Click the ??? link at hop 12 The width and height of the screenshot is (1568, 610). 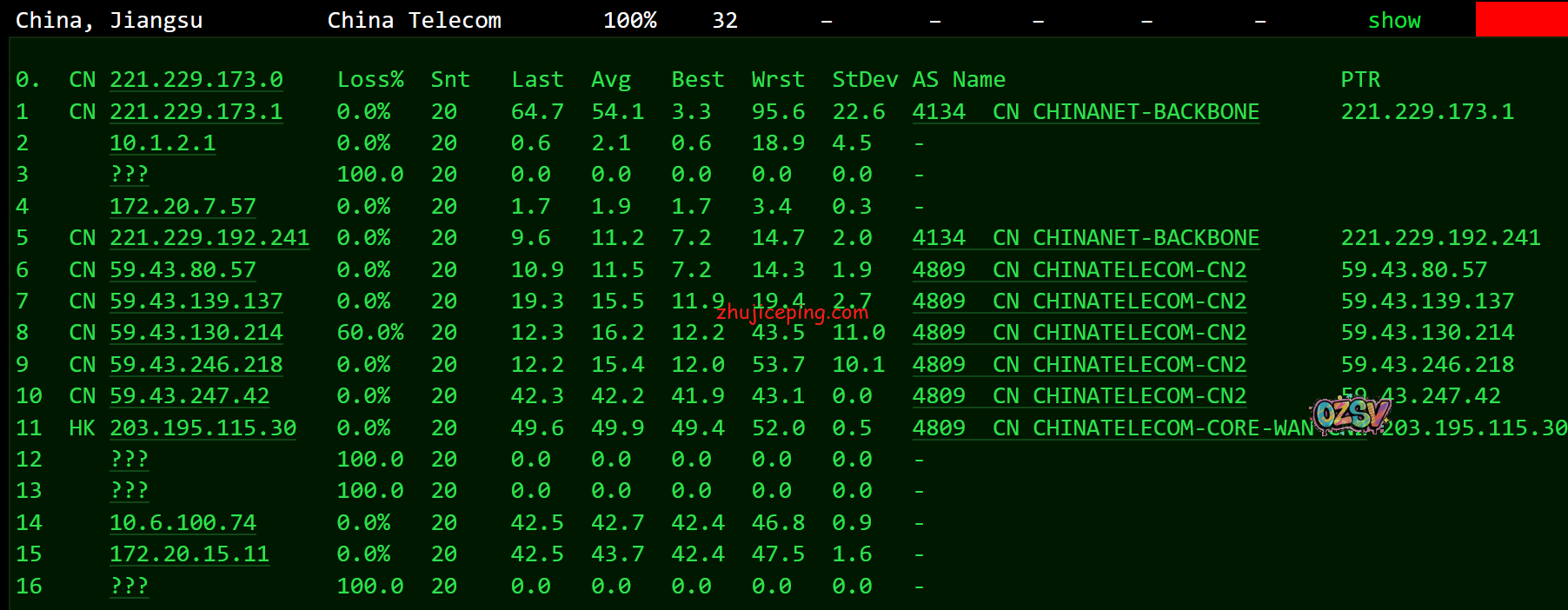pos(129,460)
